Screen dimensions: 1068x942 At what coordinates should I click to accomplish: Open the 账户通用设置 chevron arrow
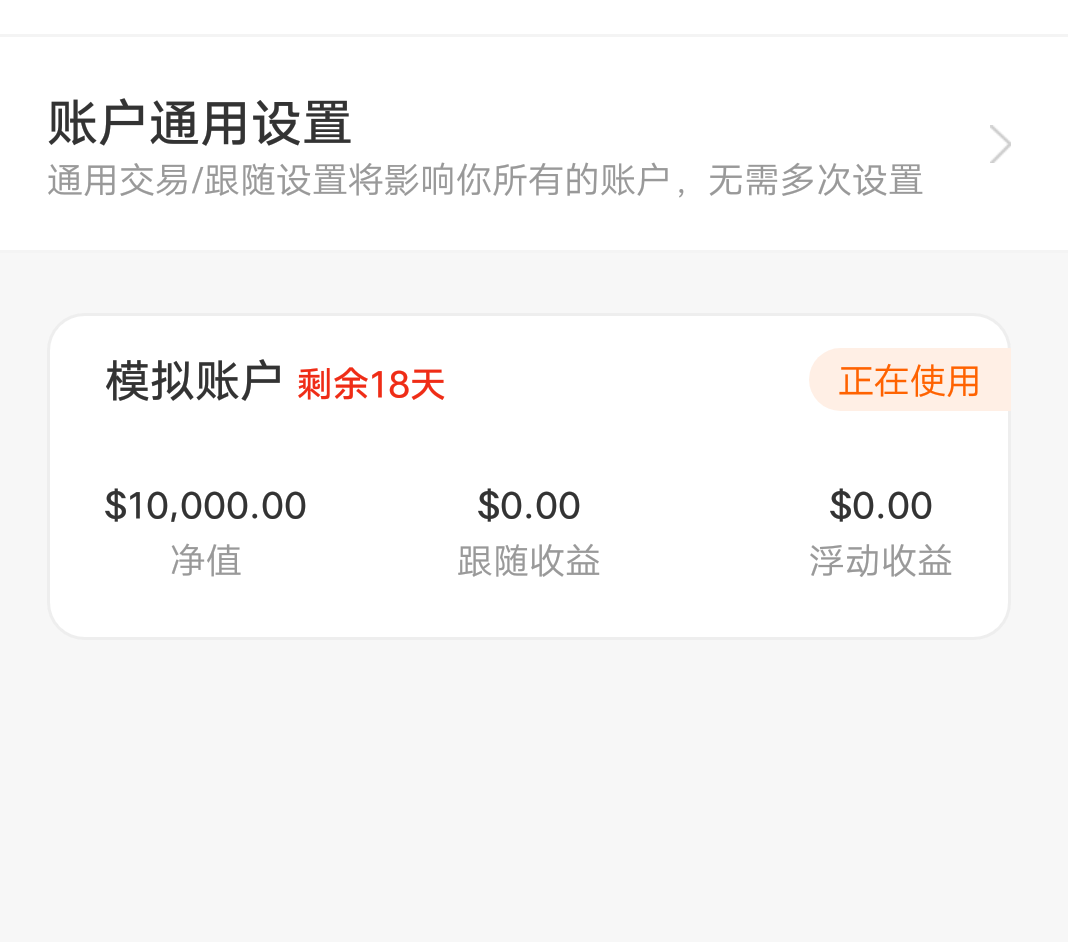[x=1000, y=145]
